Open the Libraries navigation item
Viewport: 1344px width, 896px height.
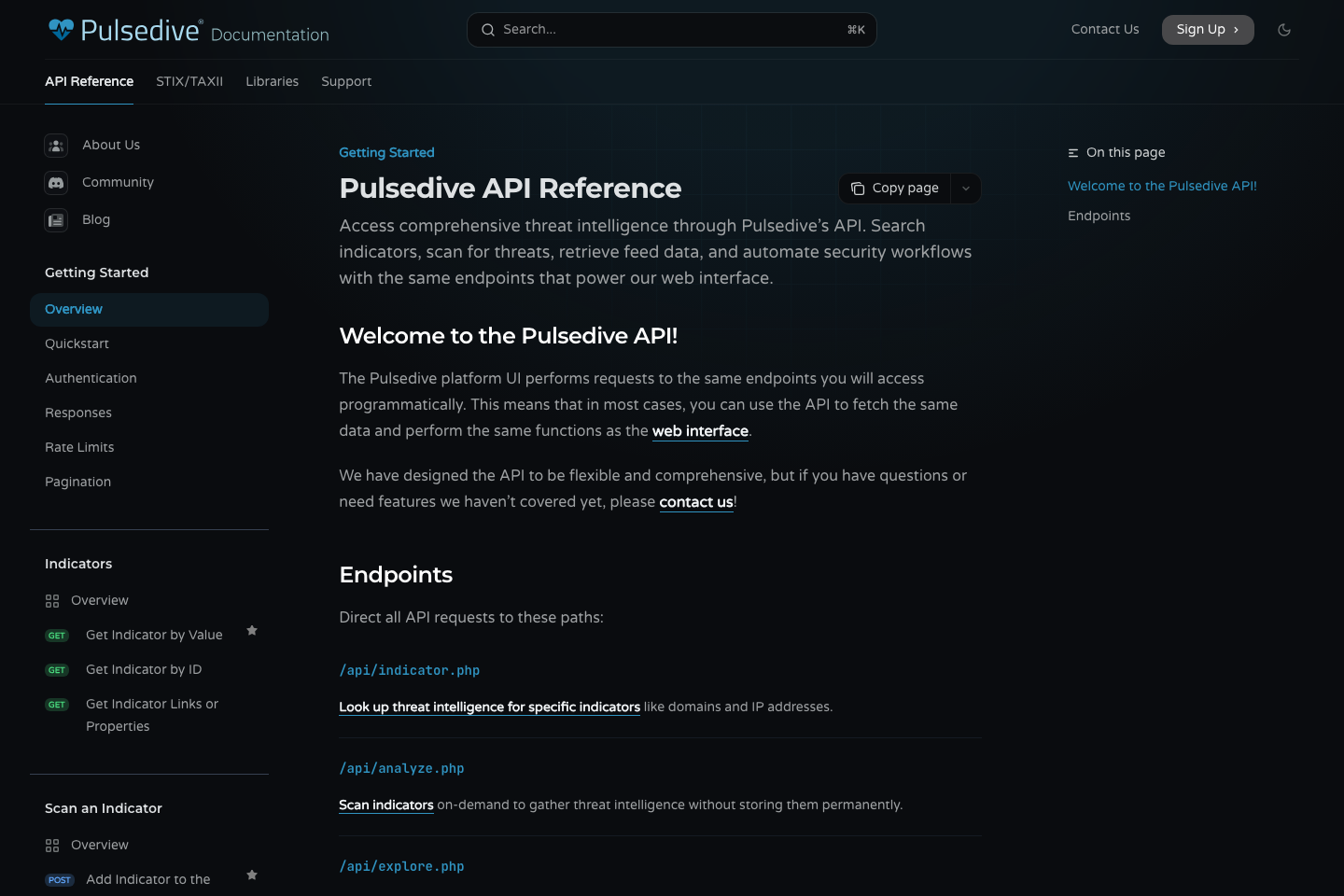pos(272,81)
